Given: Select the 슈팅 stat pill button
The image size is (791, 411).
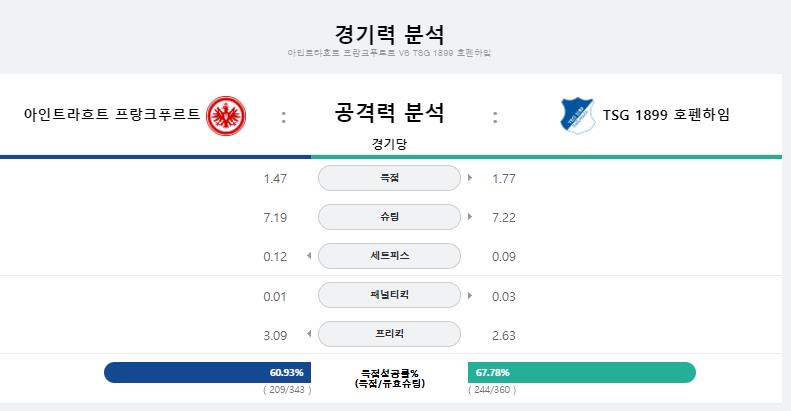Looking at the screenshot, I should click(389, 217).
